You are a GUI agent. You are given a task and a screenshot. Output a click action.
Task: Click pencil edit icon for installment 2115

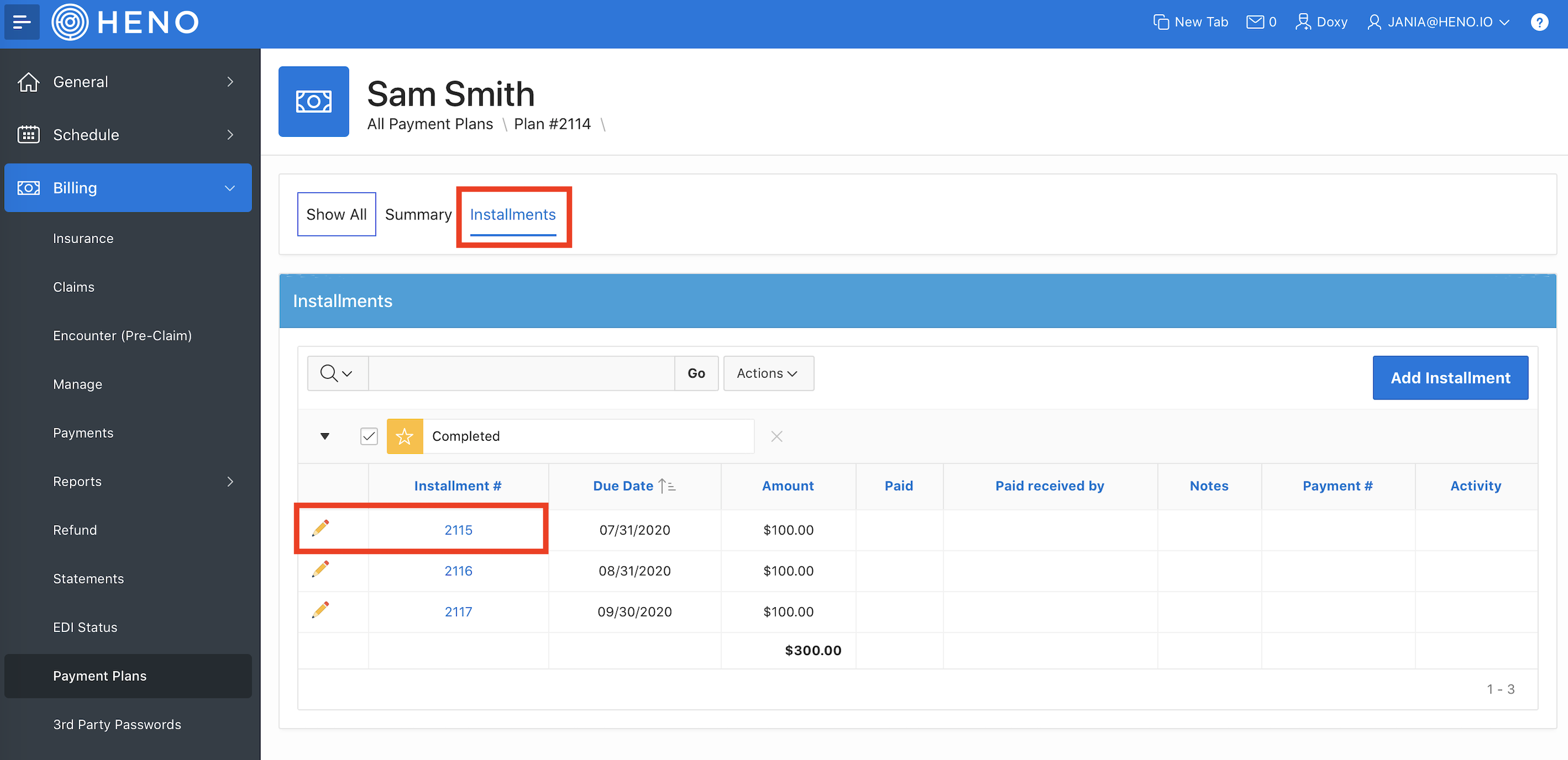321,528
